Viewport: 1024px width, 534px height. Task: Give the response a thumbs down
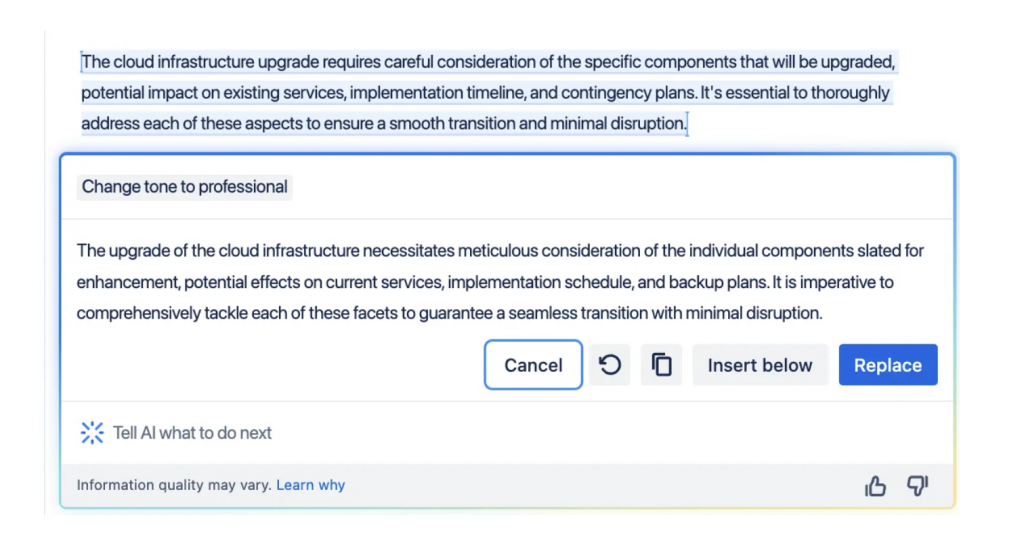point(917,486)
